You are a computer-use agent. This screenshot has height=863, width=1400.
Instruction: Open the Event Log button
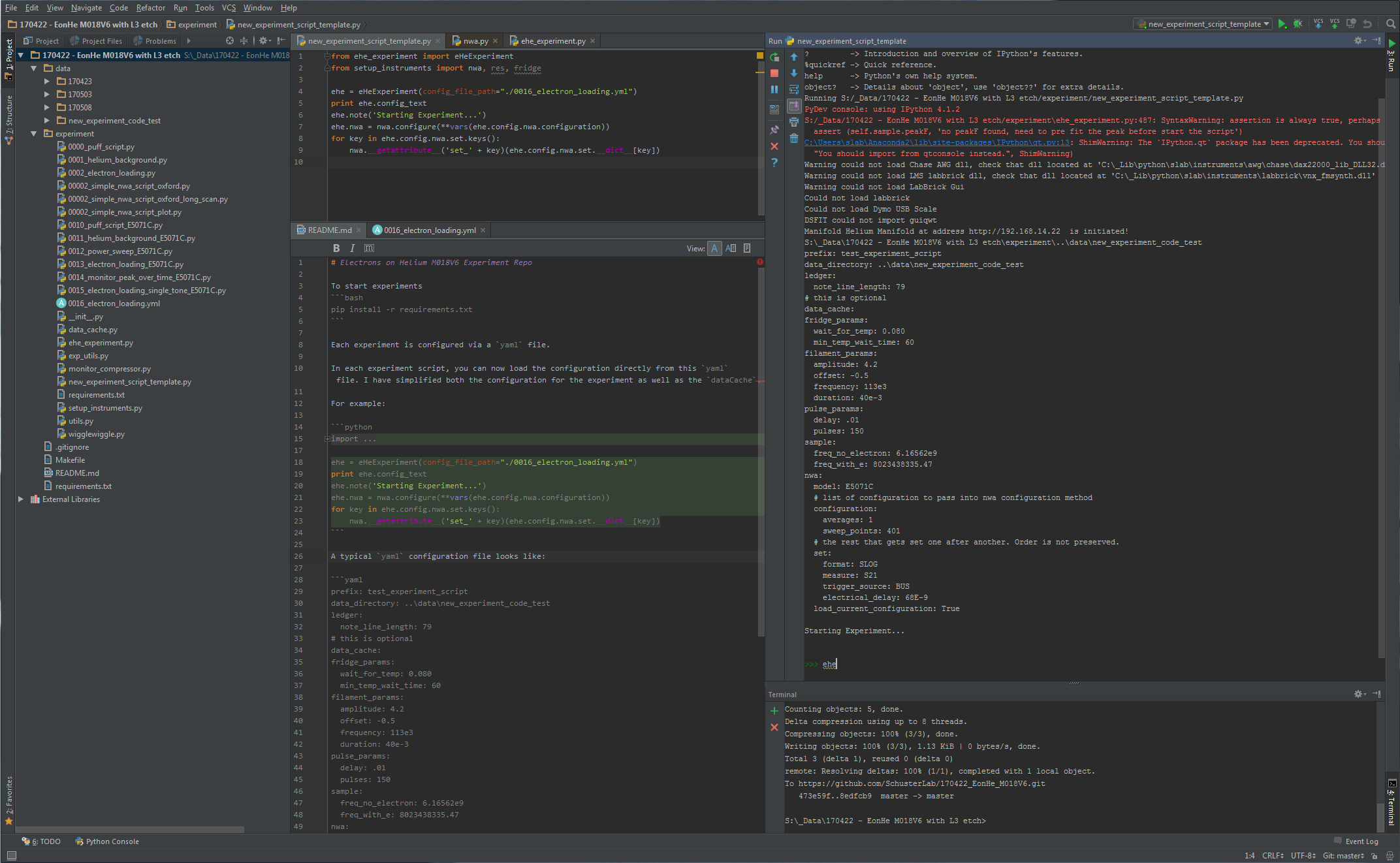[1357, 841]
